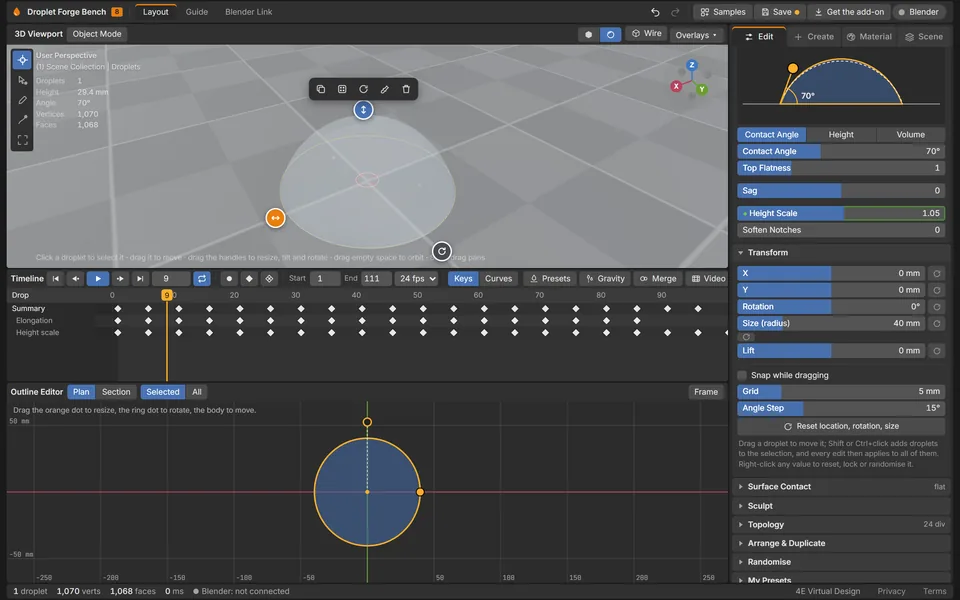Adjust the Contact Angle slider
Image resolution: width=960 pixels, height=600 pixels.
click(841, 151)
